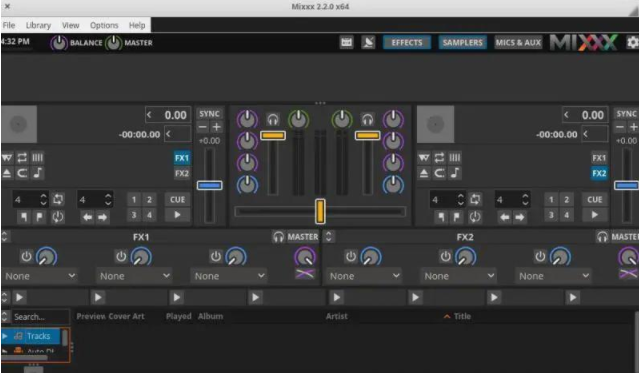
Task: Click the broadcast antenna icon in top bar
Action: point(368,42)
